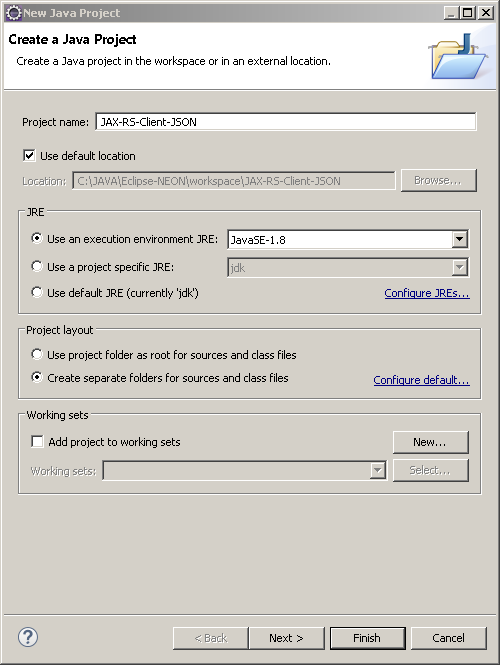The image size is (500, 665).
Task: Select Create separate folders for sources option
Action: [x=37, y=377]
